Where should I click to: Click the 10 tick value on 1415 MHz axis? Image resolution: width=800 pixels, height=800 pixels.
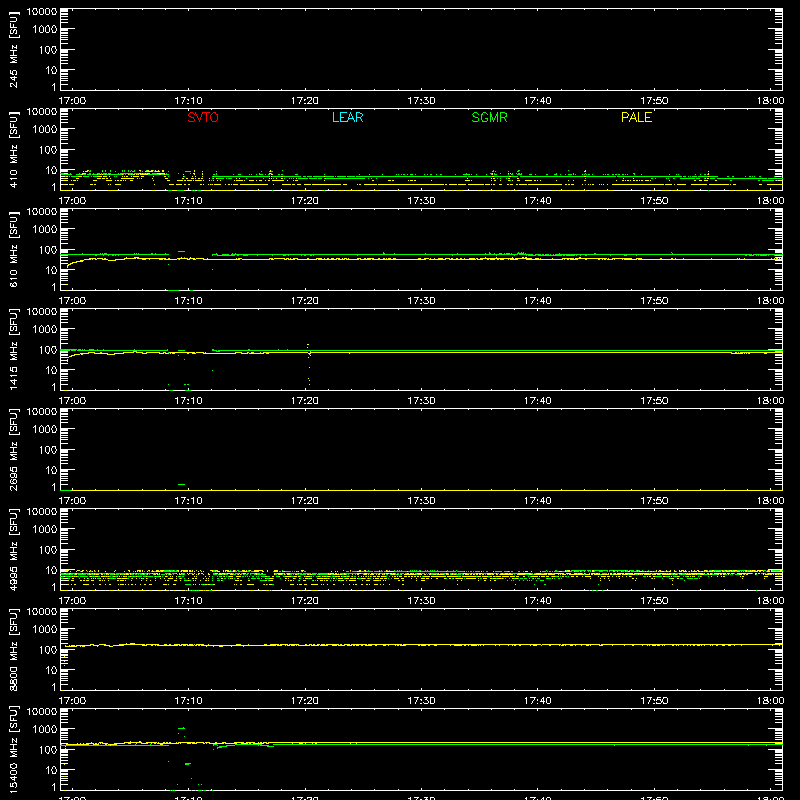click(51, 370)
